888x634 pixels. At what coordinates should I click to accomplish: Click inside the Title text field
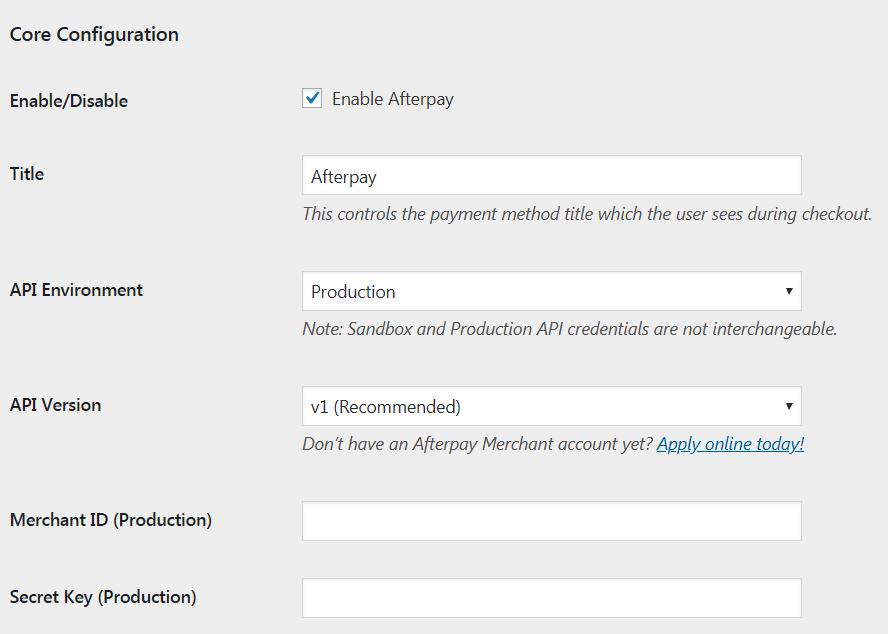(x=550, y=175)
